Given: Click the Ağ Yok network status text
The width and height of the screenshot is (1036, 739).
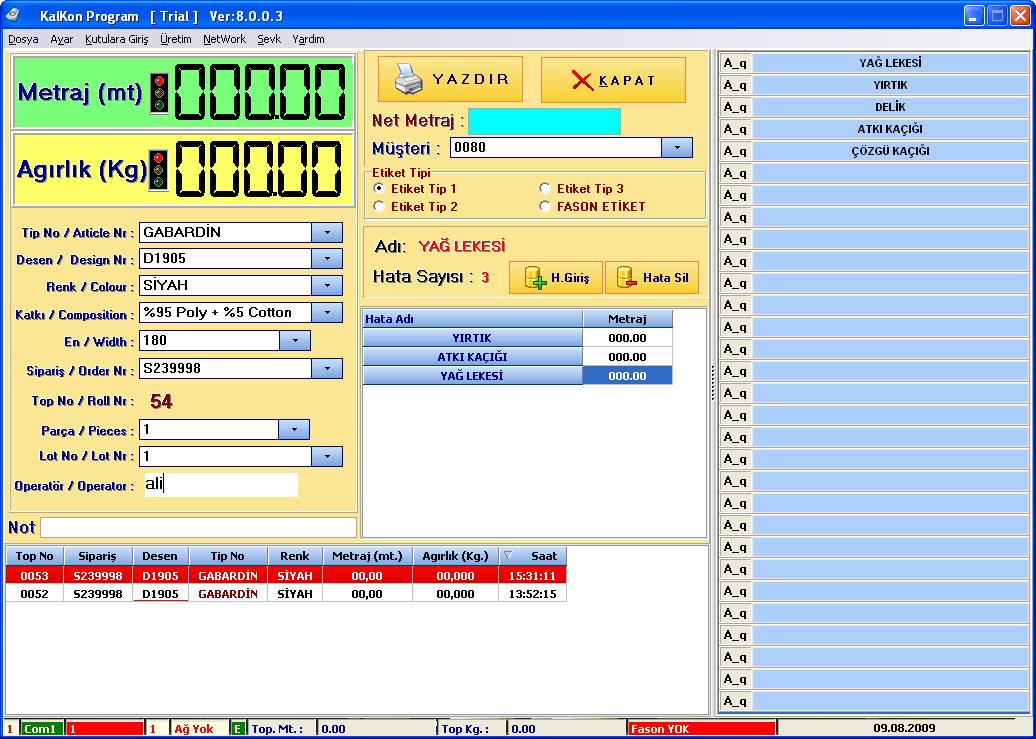Looking at the screenshot, I should pos(194,728).
